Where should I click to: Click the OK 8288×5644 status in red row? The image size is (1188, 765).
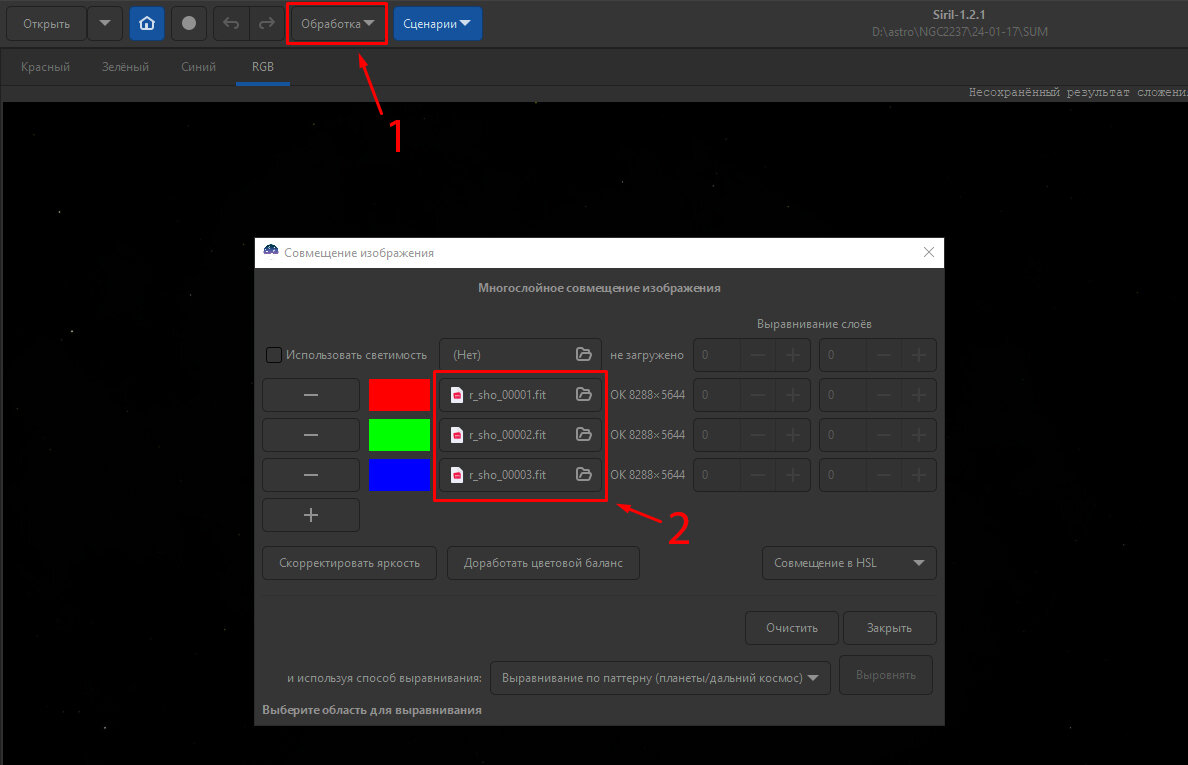coord(647,395)
